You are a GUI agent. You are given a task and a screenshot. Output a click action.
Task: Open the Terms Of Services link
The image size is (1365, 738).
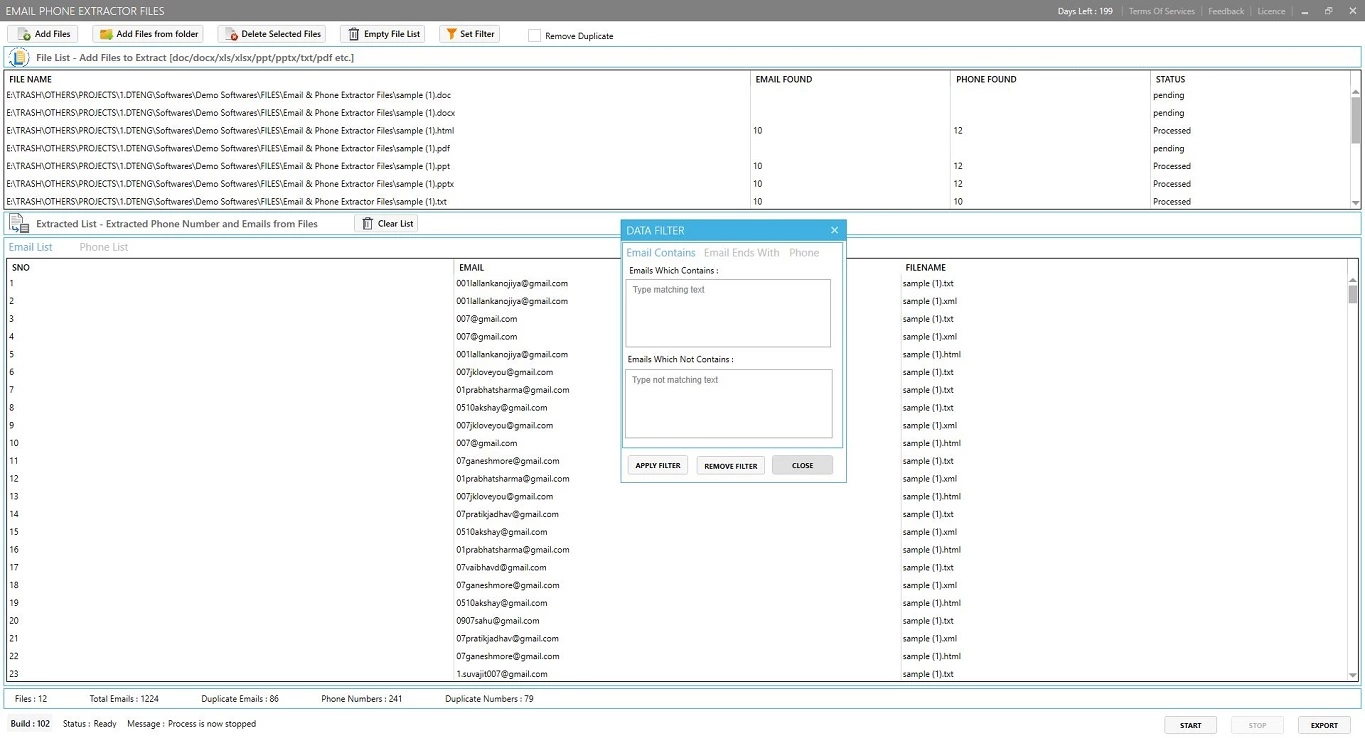coord(1161,11)
